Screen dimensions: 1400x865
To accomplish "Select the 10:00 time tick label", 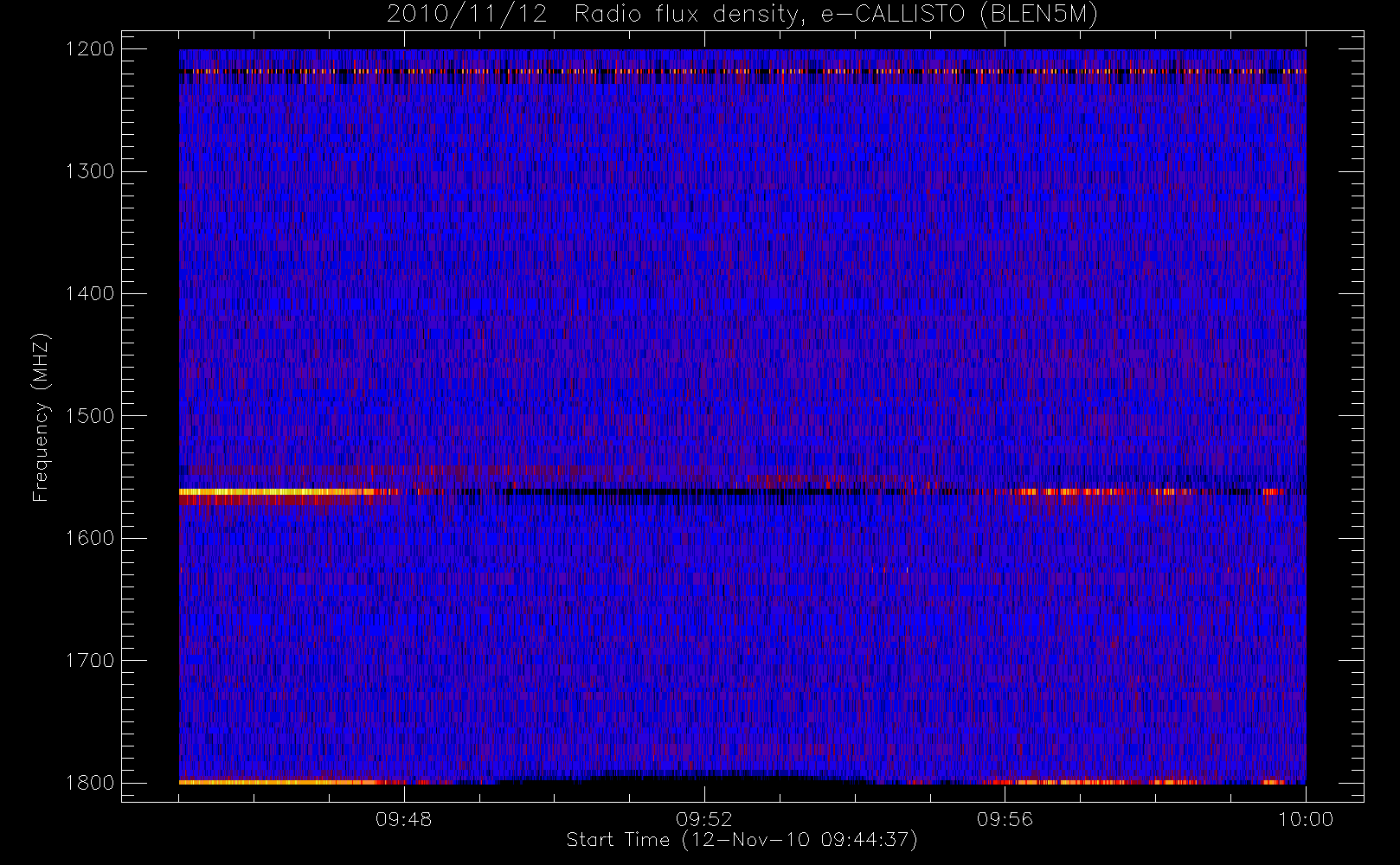I will pyautogui.click(x=1306, y=819).
